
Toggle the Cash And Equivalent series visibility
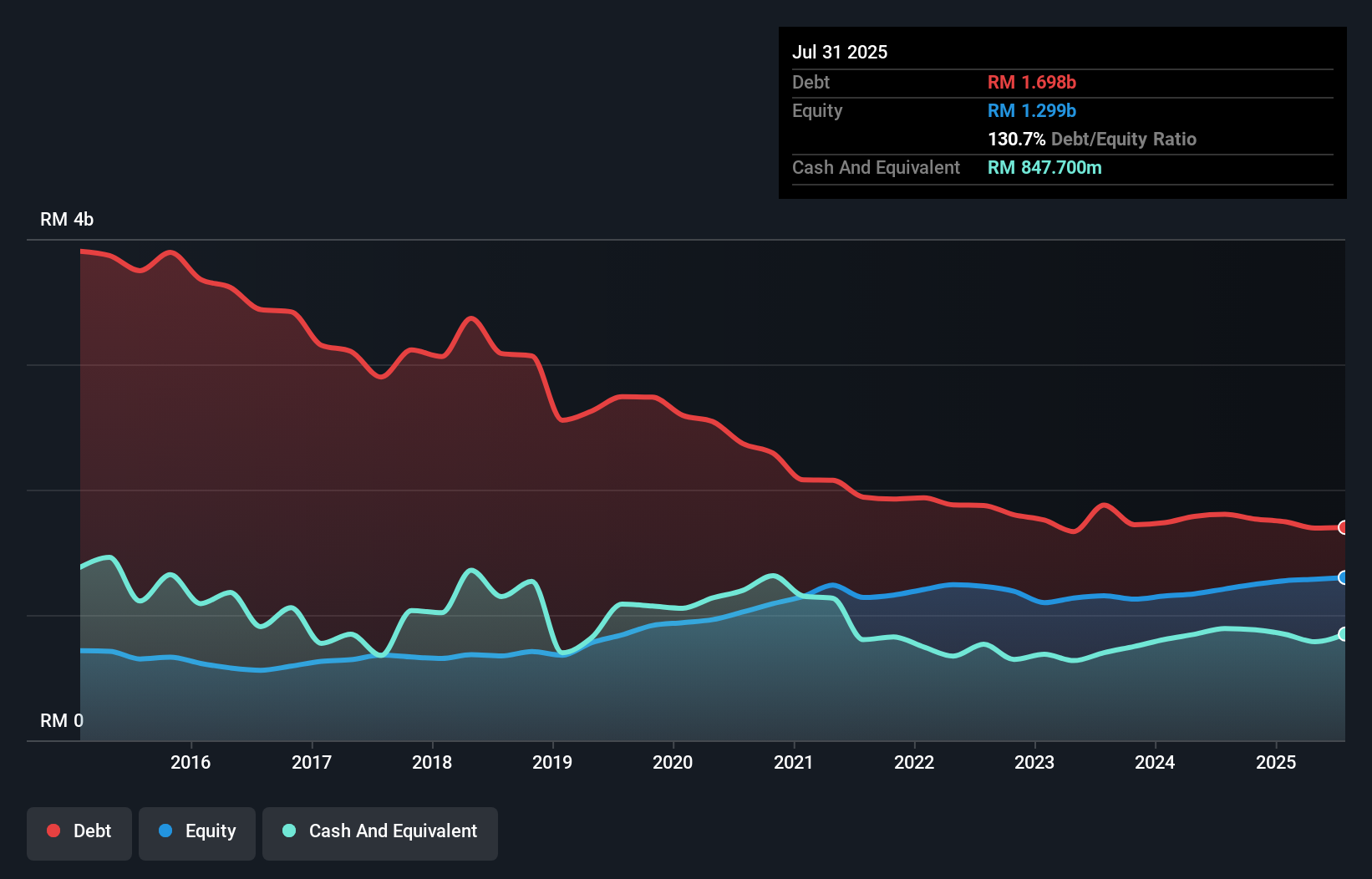click(x=380, y=832)
